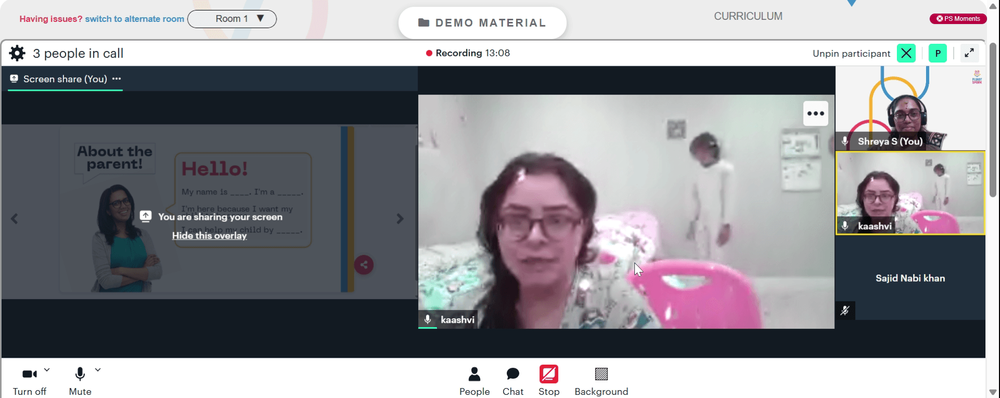Viewport: 1000px width, 398px height.
Task: Click the green P participant badge
Action: pos(938,53)
